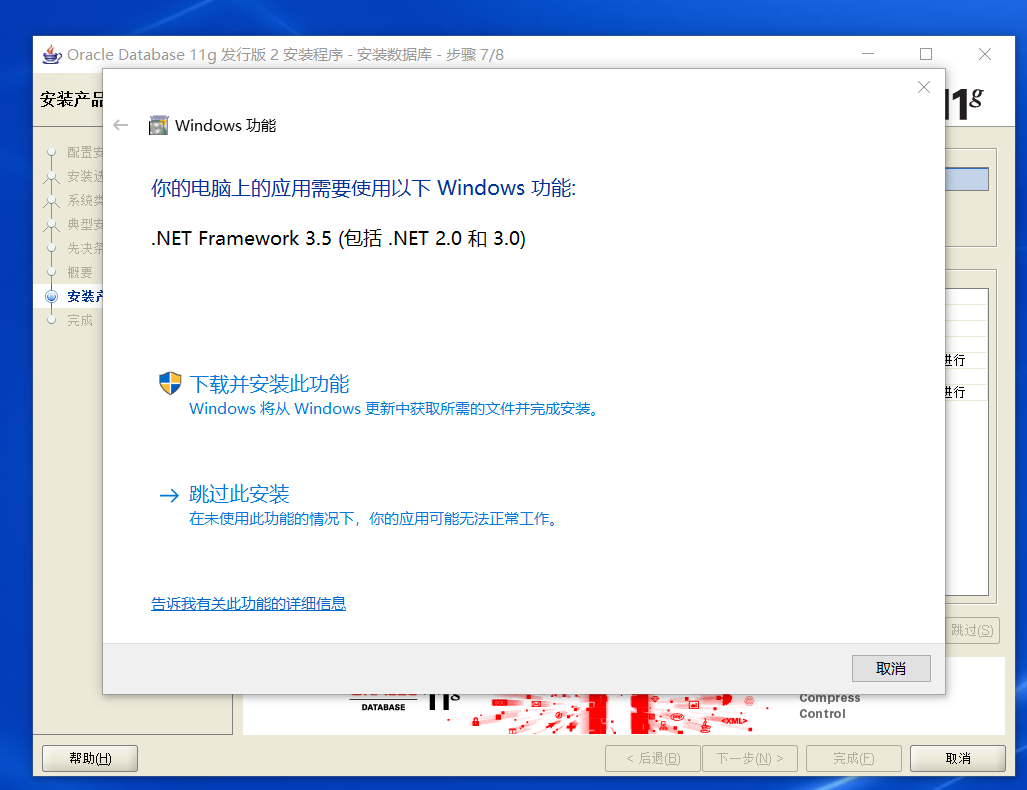The width and height of the screenshot is (1027, 790).
Task: Click the 下一步(N) button in Oracle installer
Action: [x=750, y=759]
